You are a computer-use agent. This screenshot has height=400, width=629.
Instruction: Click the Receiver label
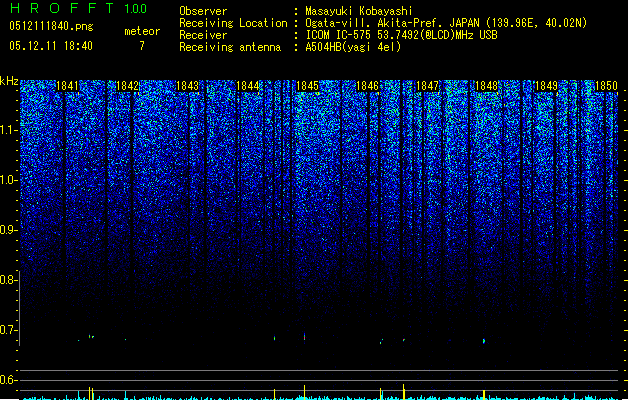(203, 35)
